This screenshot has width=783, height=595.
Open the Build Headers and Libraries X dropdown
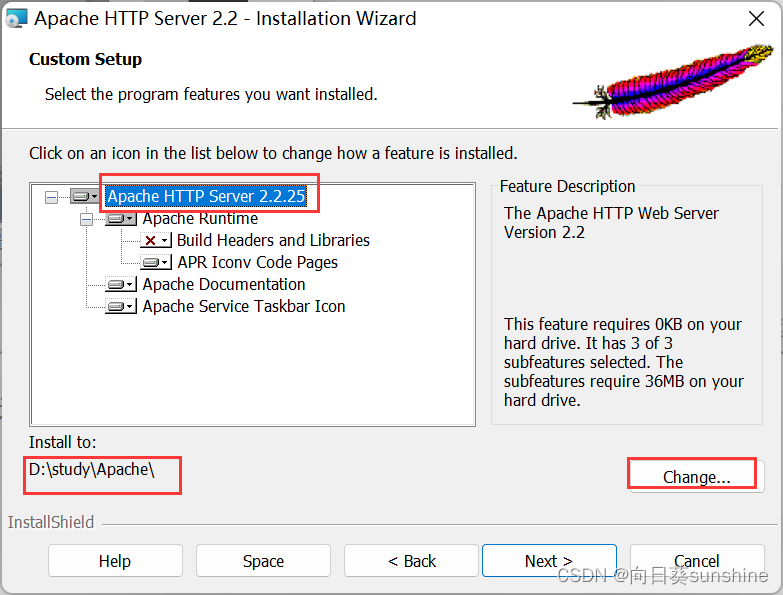(x=156, y=241)
